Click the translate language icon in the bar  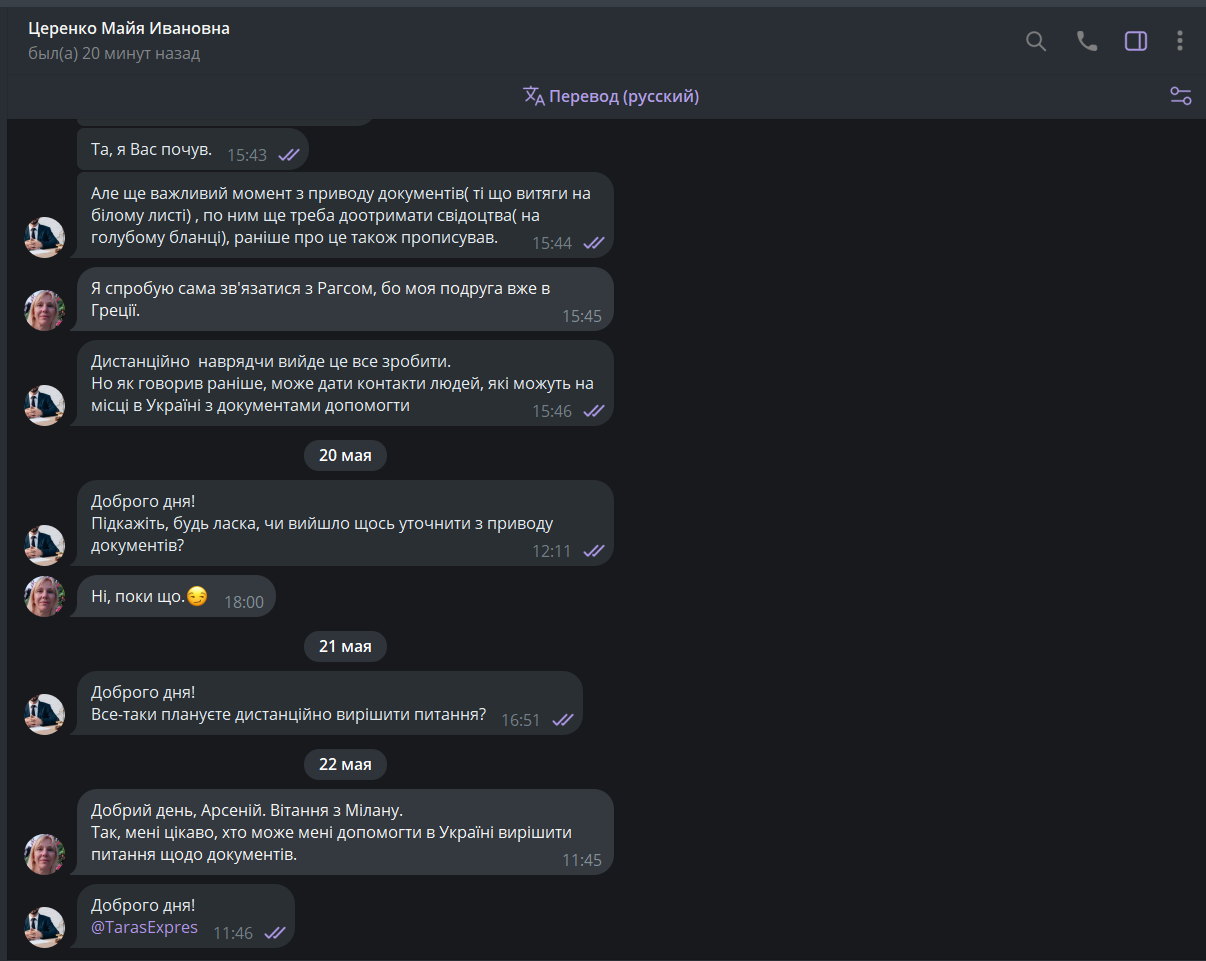pos(534,96)
